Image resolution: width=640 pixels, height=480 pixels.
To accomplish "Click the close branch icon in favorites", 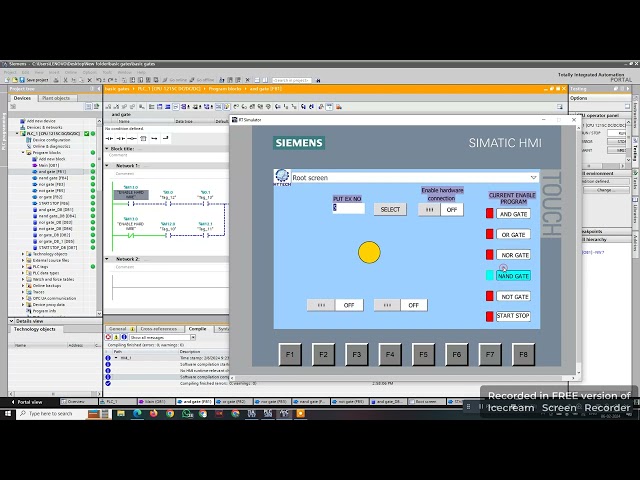I will click(x=165, y=138).
